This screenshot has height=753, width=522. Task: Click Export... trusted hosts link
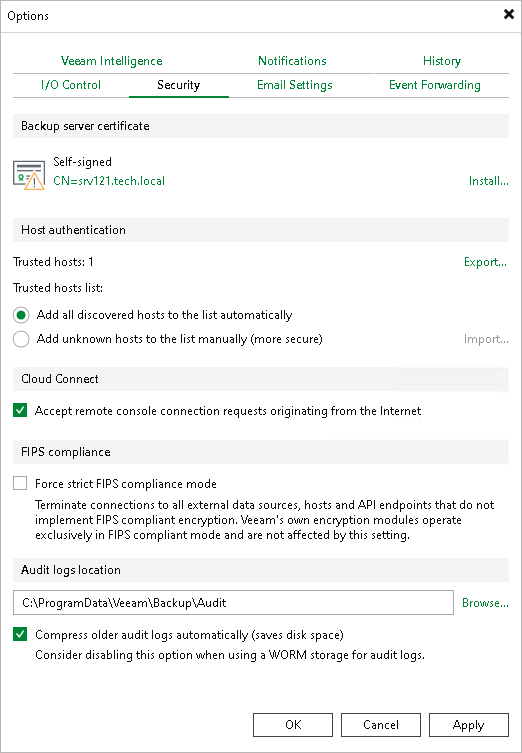(485, 262)
